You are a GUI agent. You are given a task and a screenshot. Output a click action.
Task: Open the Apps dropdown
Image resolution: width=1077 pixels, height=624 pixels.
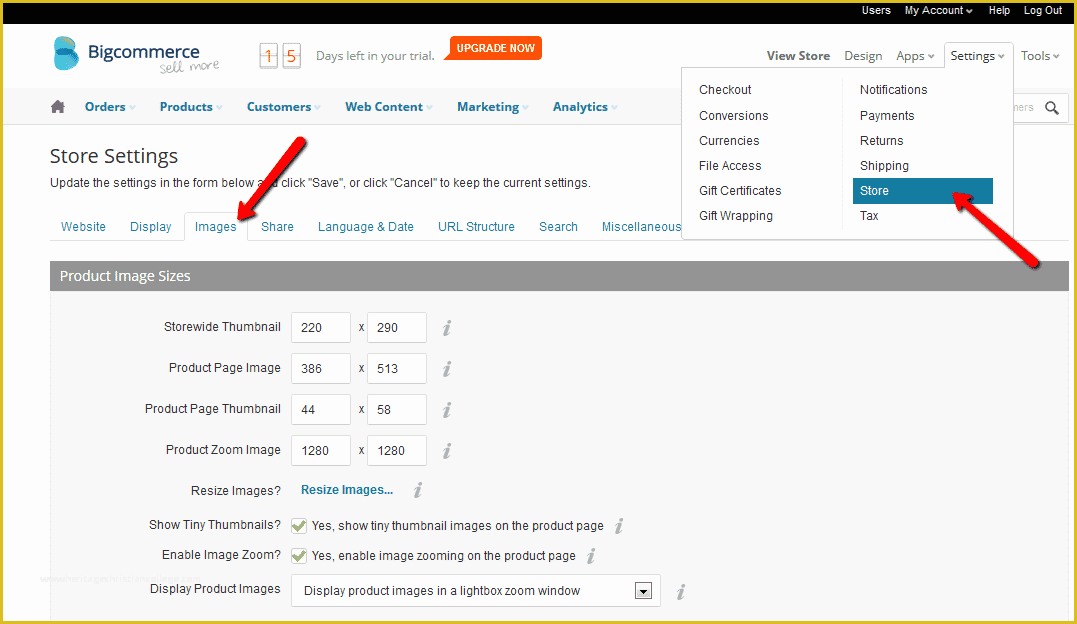(915, 56)
